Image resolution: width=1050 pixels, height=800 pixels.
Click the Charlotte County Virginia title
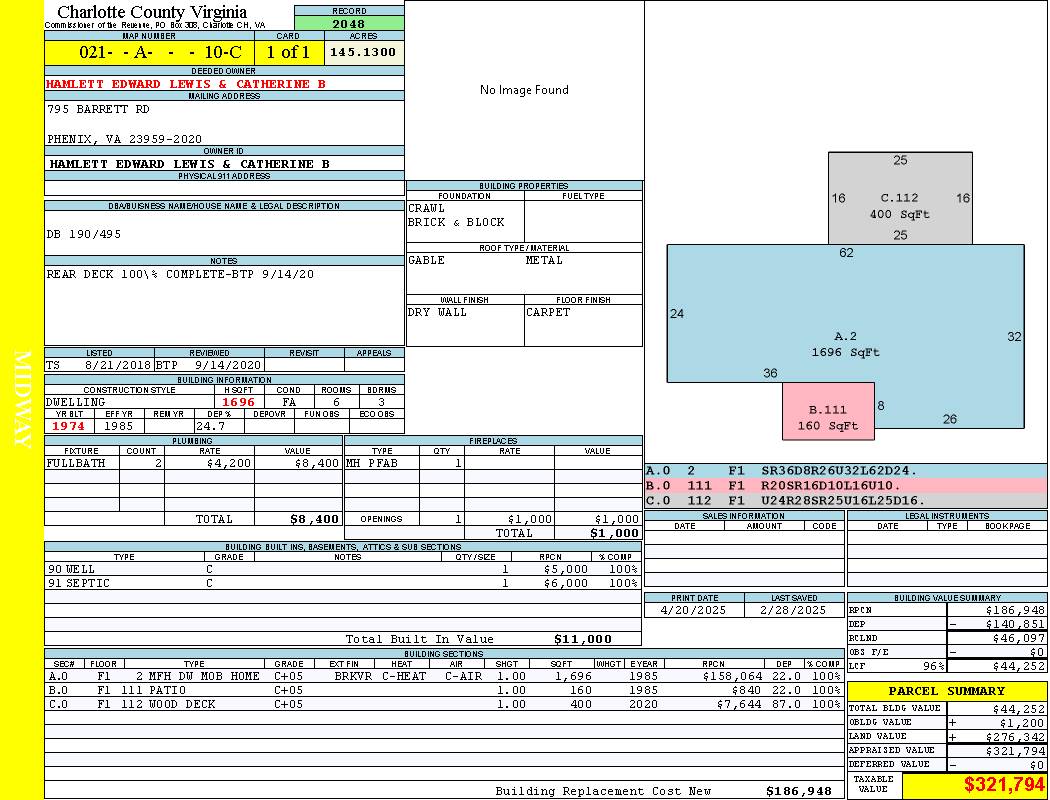tap(152, 12)
